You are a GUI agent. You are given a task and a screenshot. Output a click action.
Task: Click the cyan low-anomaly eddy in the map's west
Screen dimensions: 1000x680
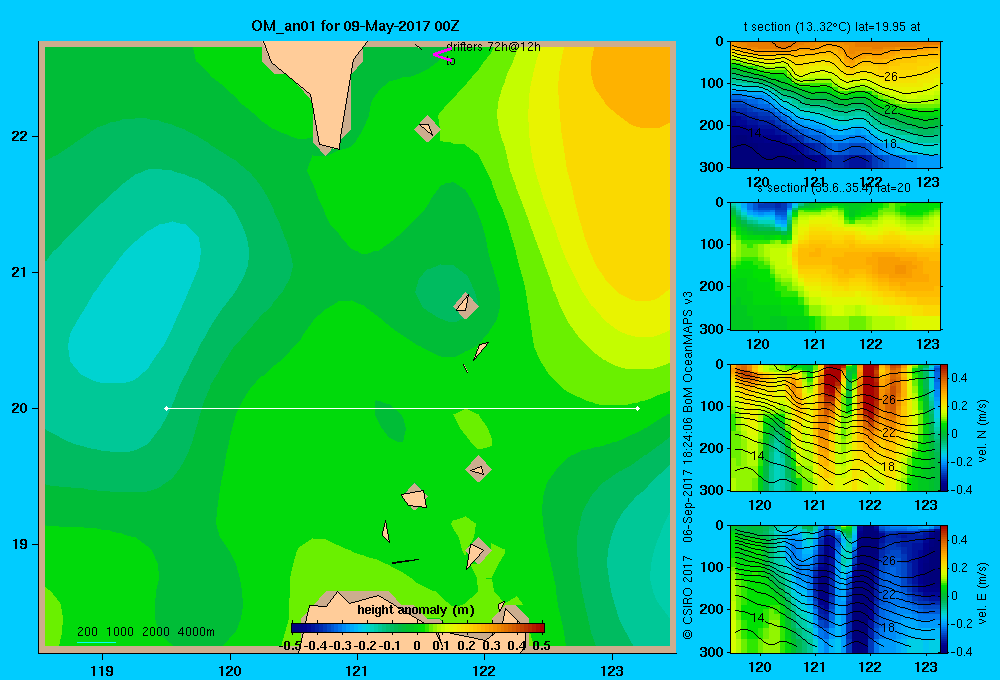137,300
